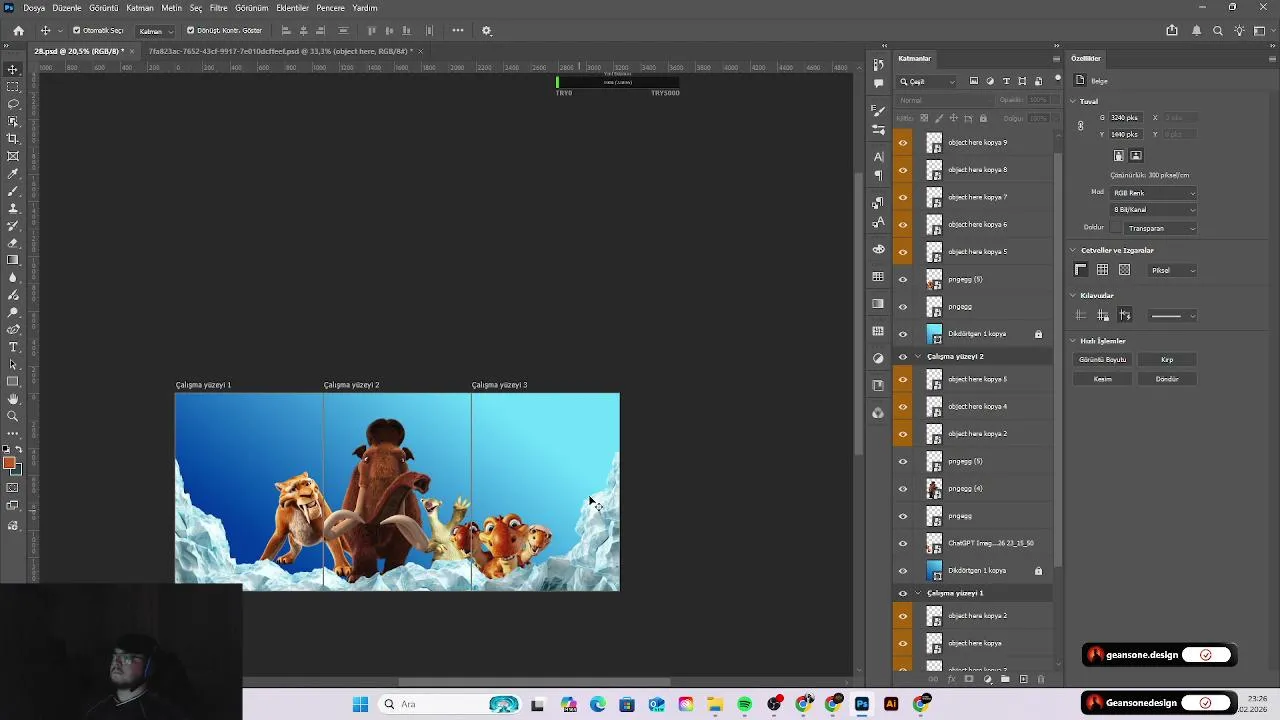The height and width of the screenshot is (720, 1280).
Task: Select the Move tool in the toolbar
Action: (x=13, y=69)
